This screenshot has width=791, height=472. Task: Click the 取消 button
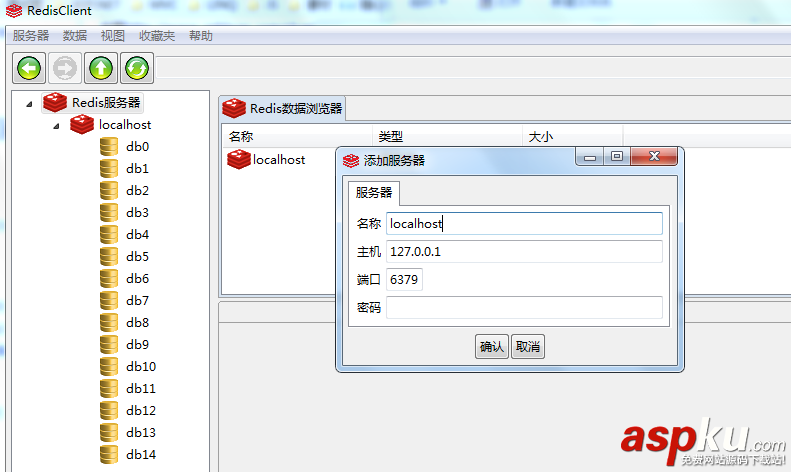pos(528,346)
